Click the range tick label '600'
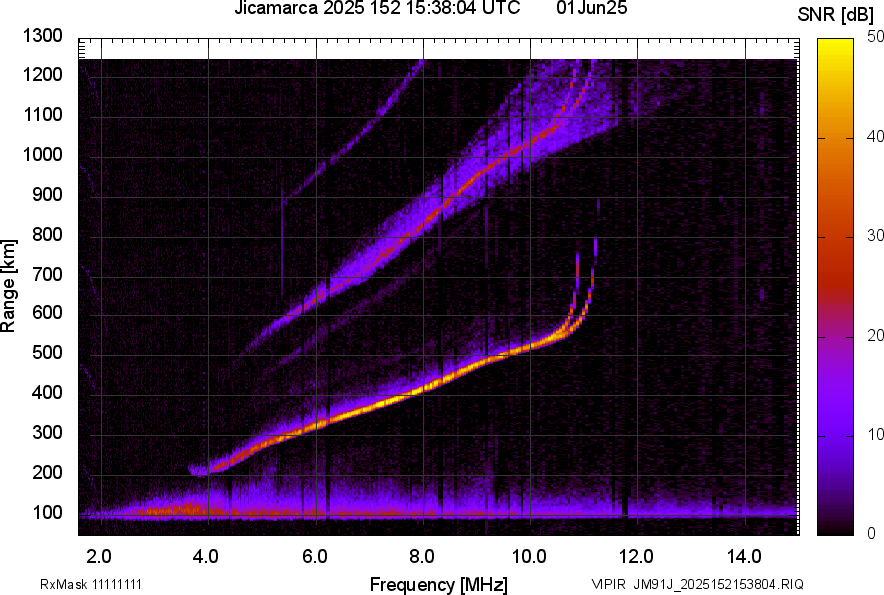The width and height of the screenshot is (884, 595). tap(47, 313)
